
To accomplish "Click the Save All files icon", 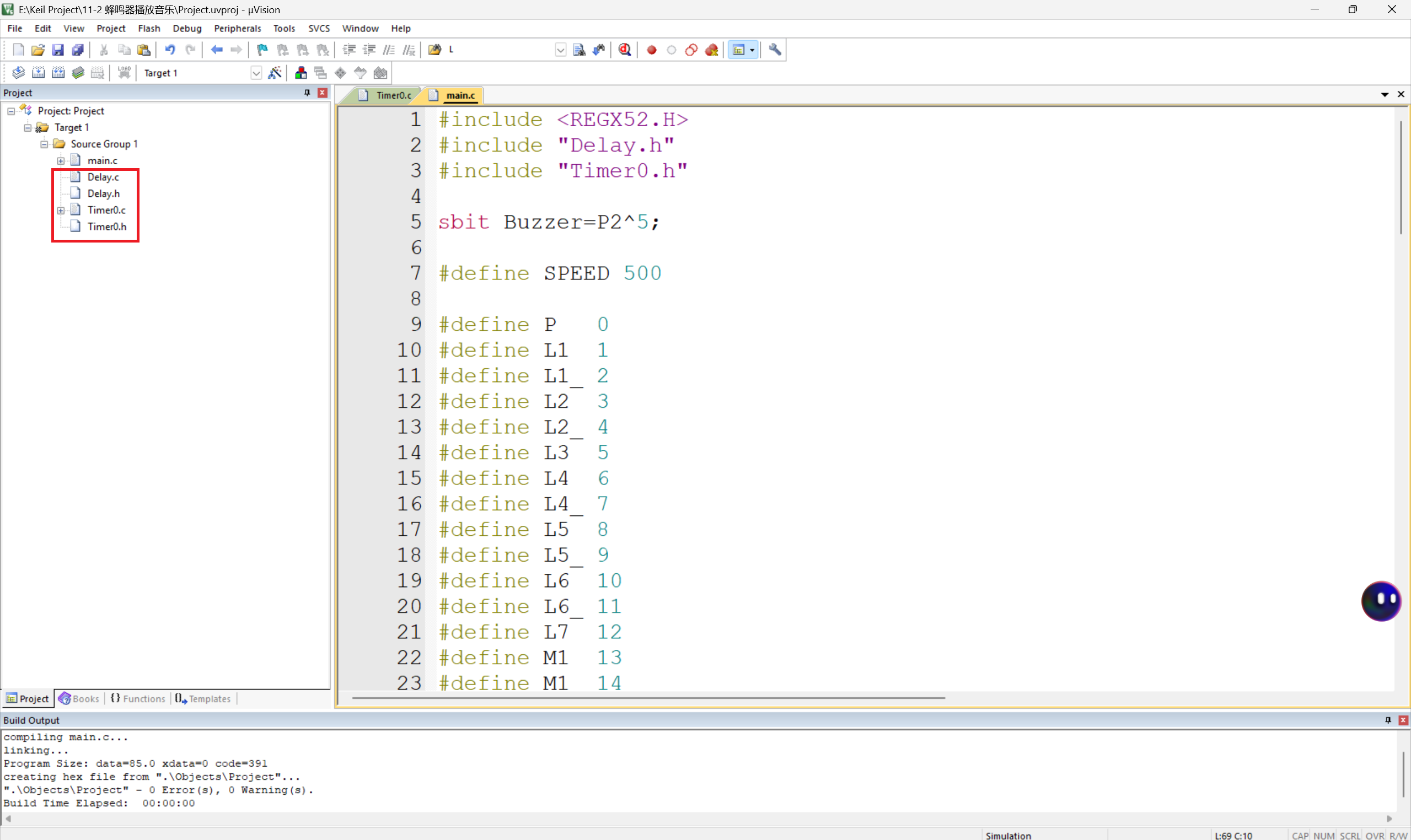I will tap(78, 50).
